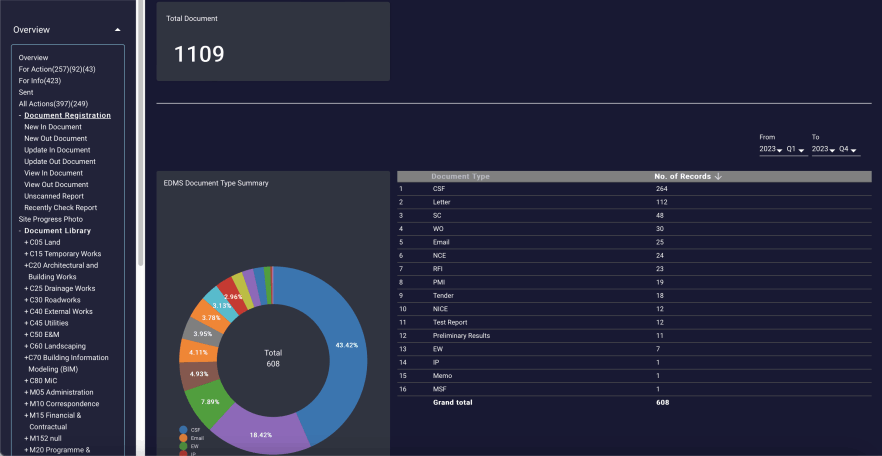
Task: Open the New In Document link
Action: pos(52,127)
